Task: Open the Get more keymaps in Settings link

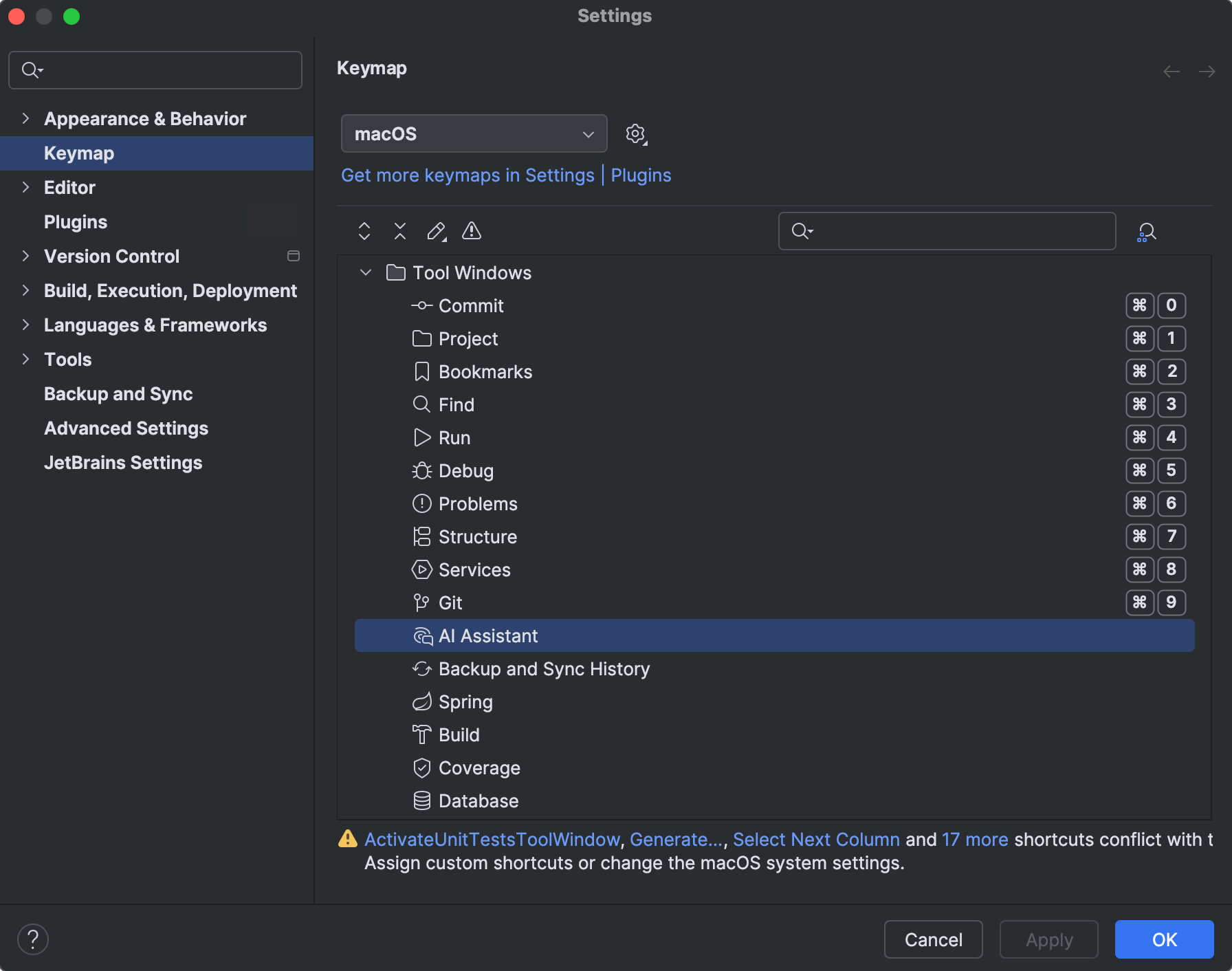Action: point(467,175)
